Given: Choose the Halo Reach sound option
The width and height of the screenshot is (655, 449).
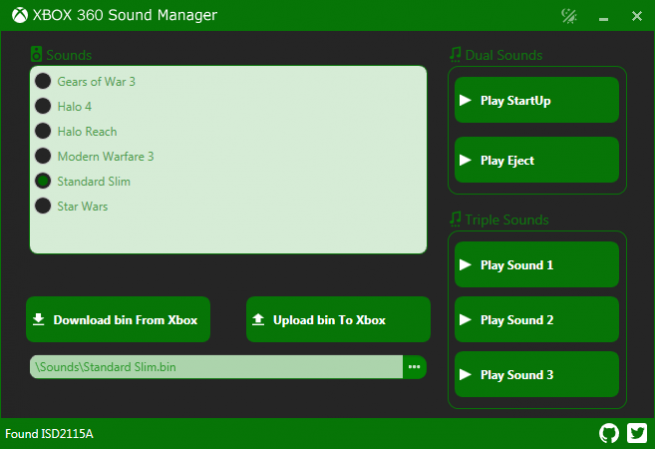Looking at the screenshot, I should click(43, 131).
